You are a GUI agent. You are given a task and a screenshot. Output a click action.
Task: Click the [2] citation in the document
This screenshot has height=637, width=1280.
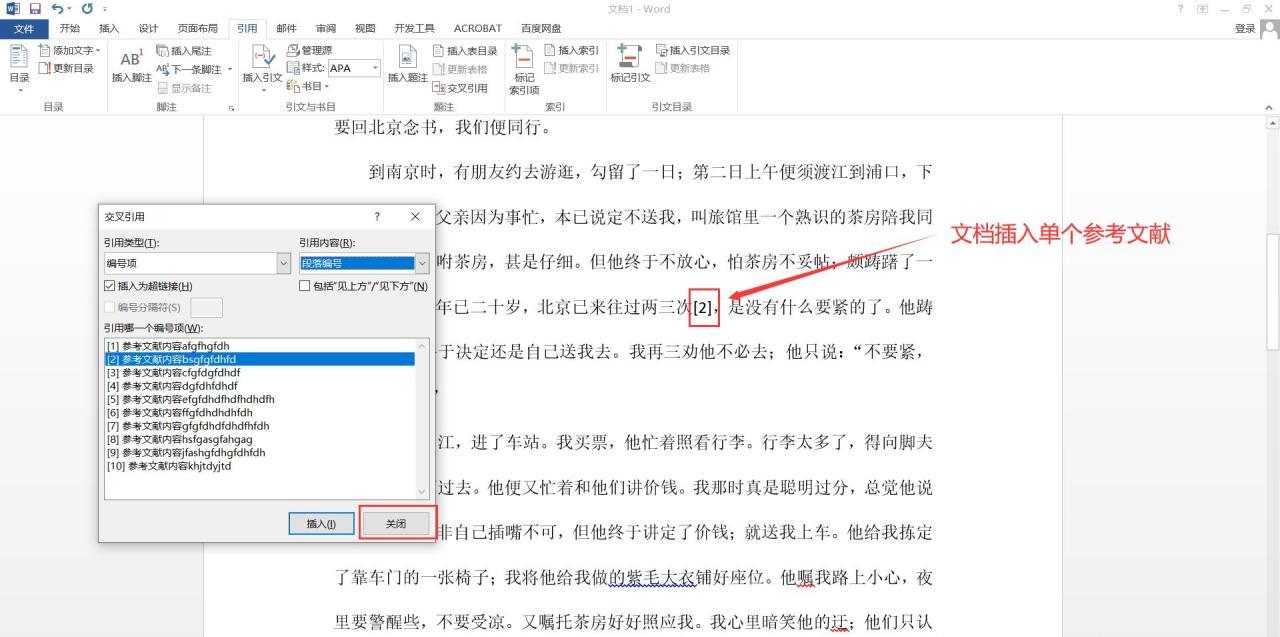tap(703, 308)
